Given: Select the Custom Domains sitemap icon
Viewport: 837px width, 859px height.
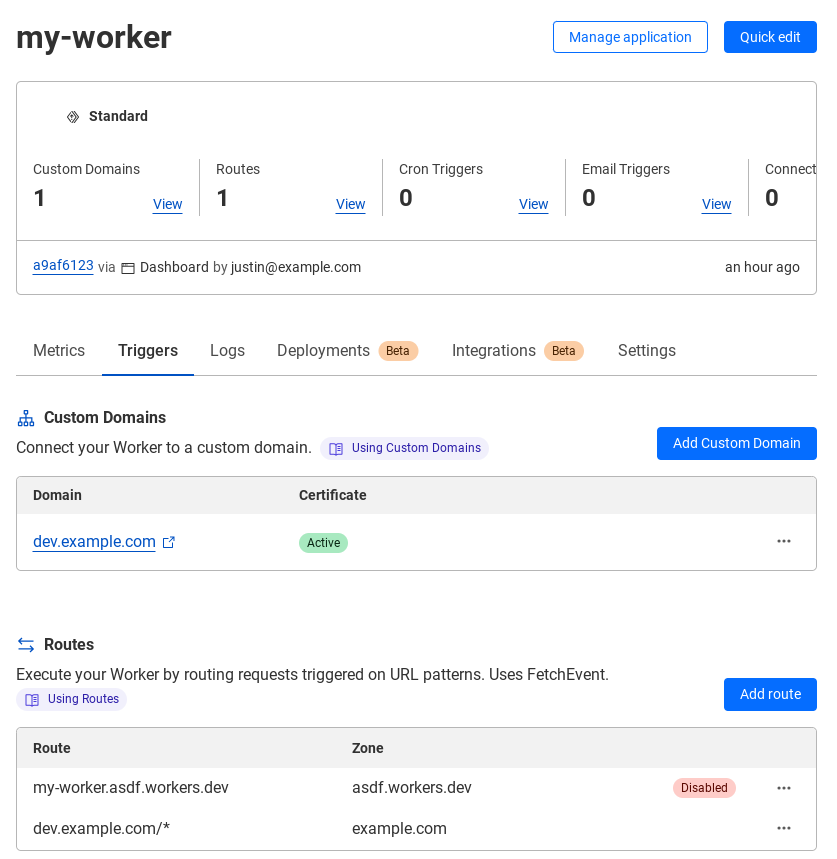Looking at the screenshot, I should (25, 417).
